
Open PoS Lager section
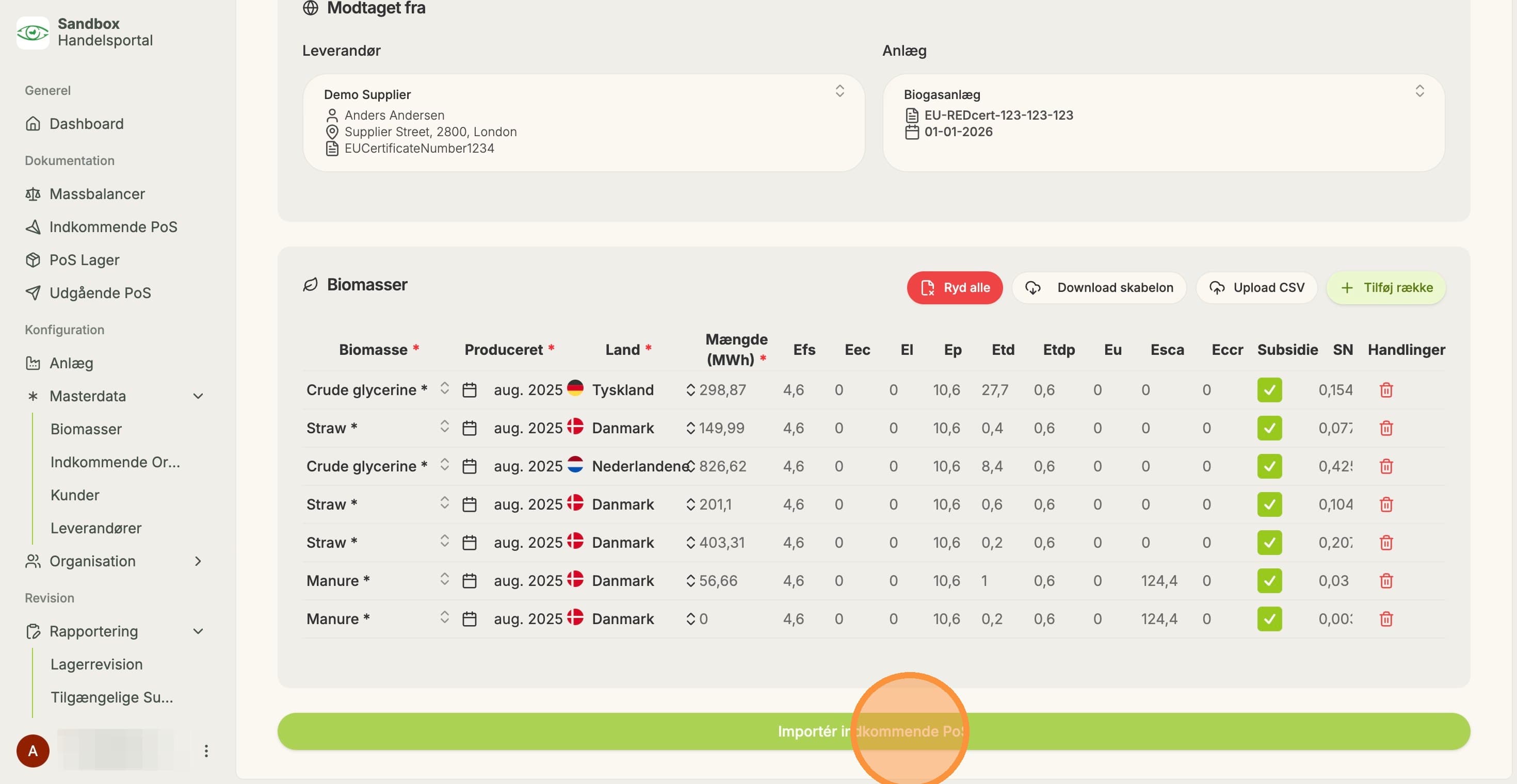click(x=72, y=259)
